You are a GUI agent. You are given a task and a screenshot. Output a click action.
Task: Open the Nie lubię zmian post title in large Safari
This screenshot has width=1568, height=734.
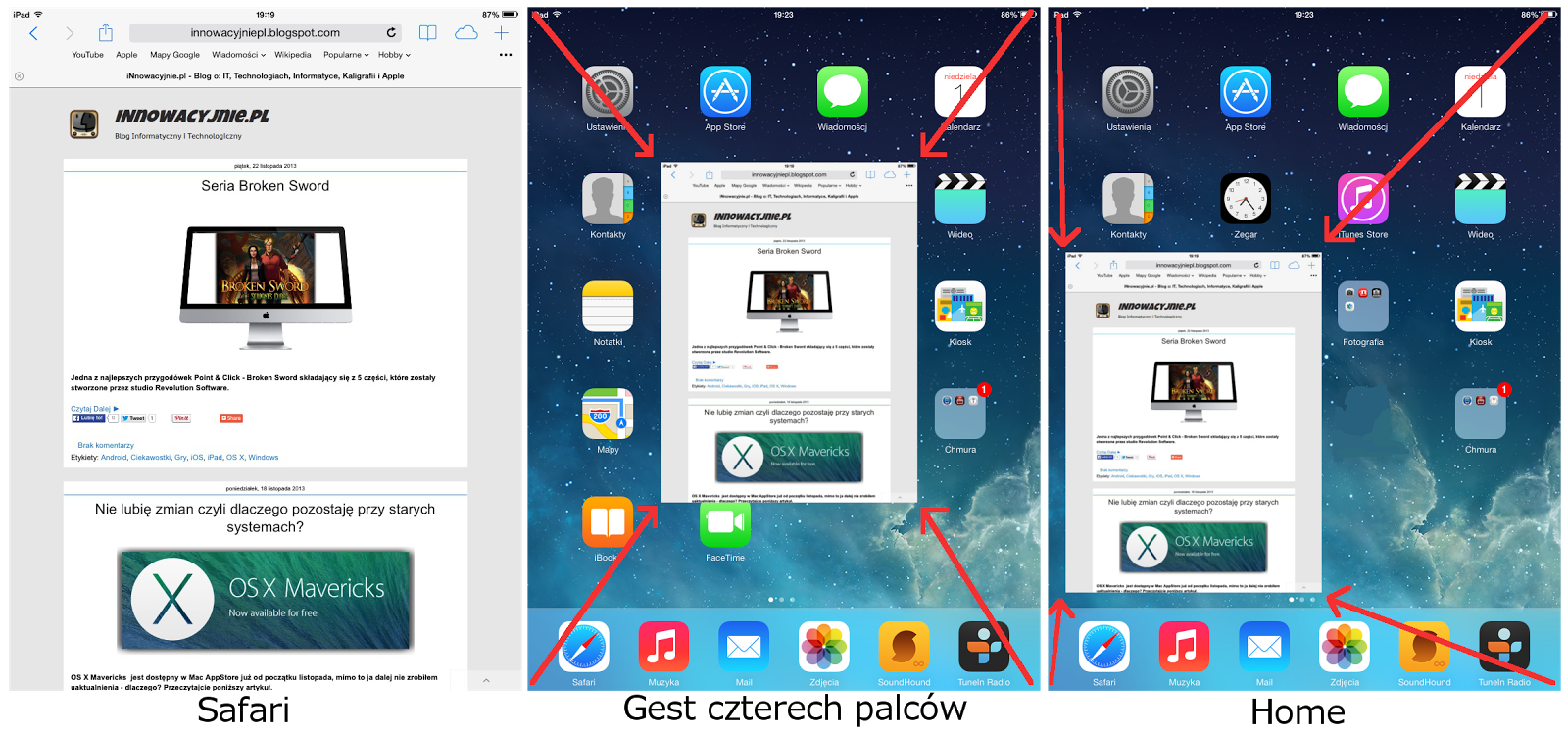point(266,518)
